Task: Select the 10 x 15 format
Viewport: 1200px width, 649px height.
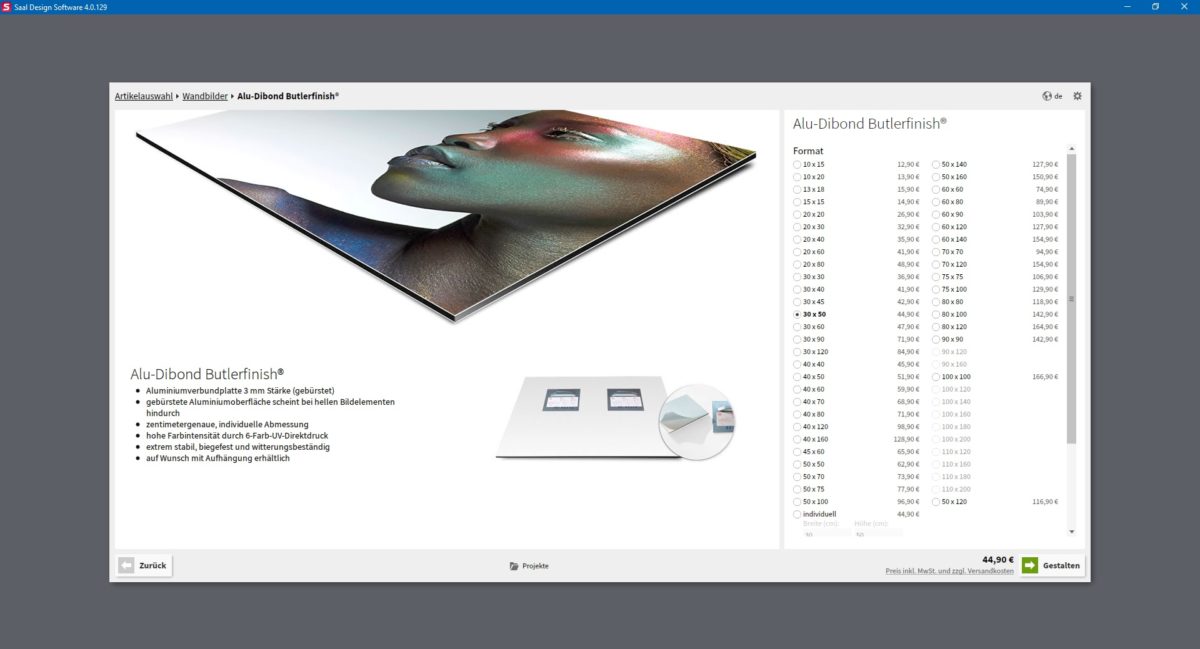Action: coord(797,164)
